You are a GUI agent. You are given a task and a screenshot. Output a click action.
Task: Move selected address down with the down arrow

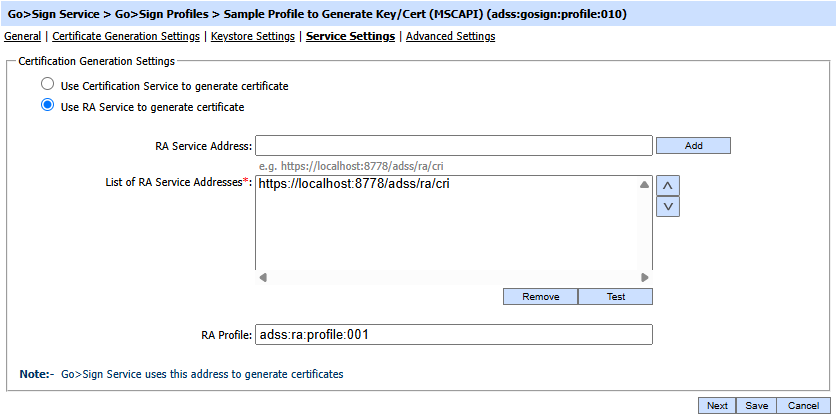click(x=668, y=206)
